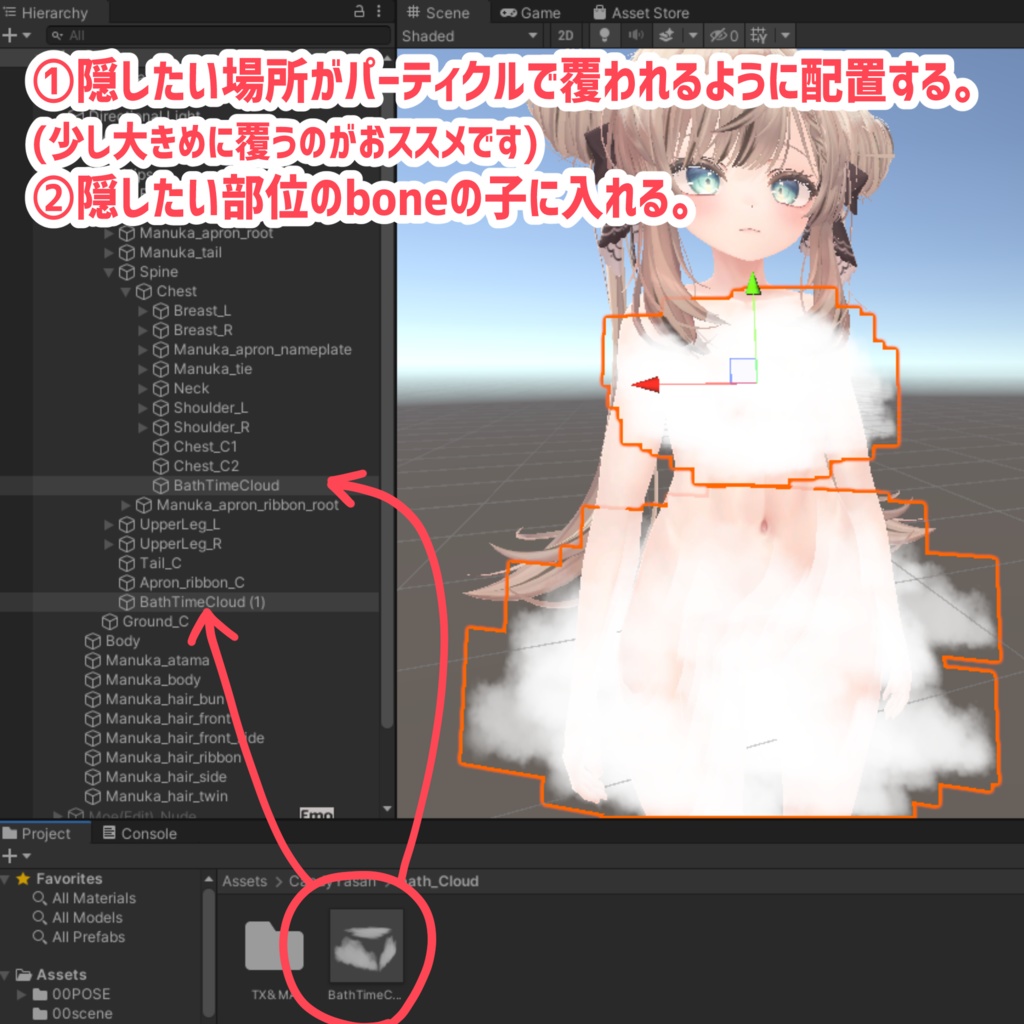Click the plus button to create new GameObject
The width and height of the screenshot is (1024, 1024).
coord(8,34)
